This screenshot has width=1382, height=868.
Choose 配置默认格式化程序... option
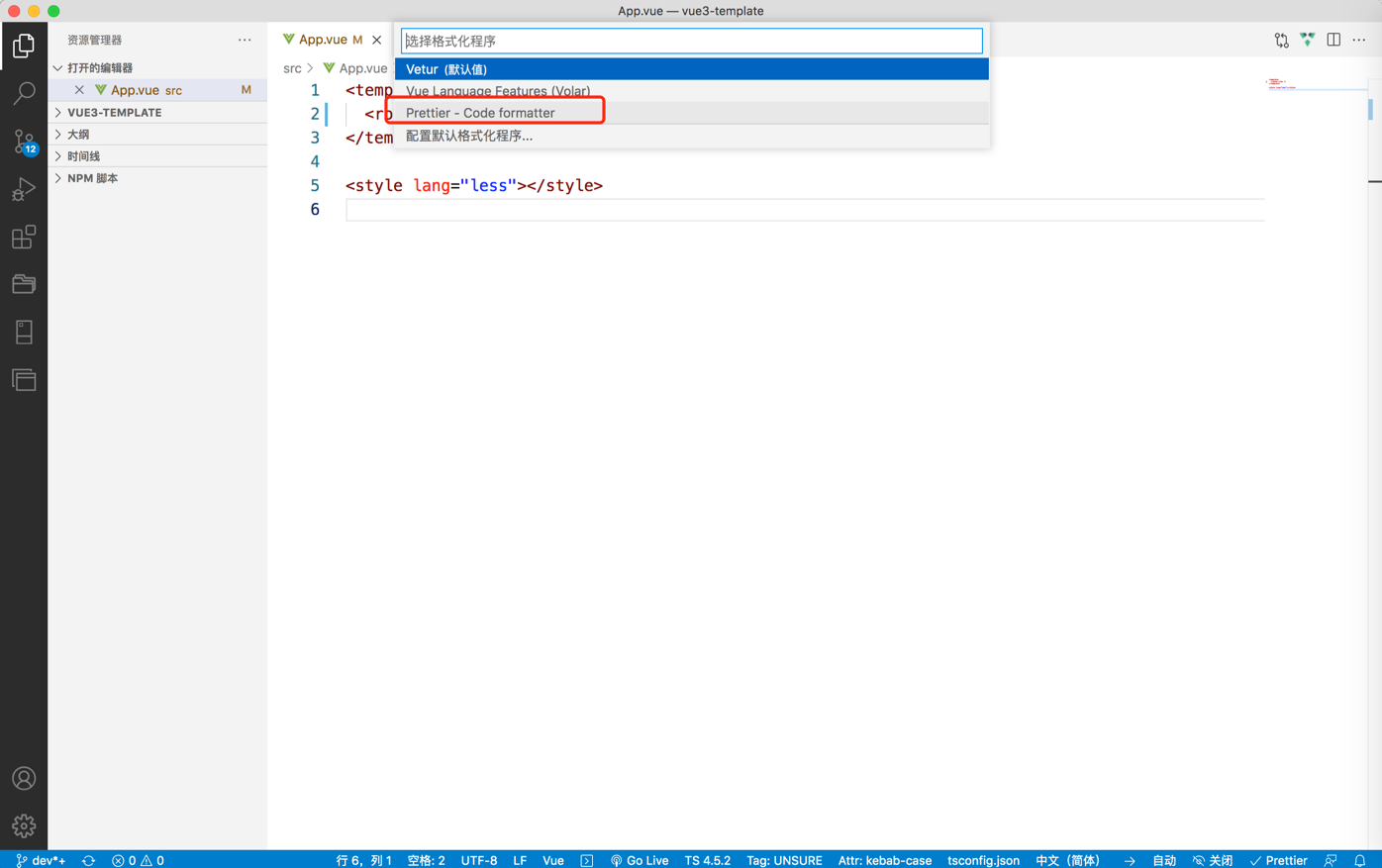pyautogui.click(x=691, y=136)
